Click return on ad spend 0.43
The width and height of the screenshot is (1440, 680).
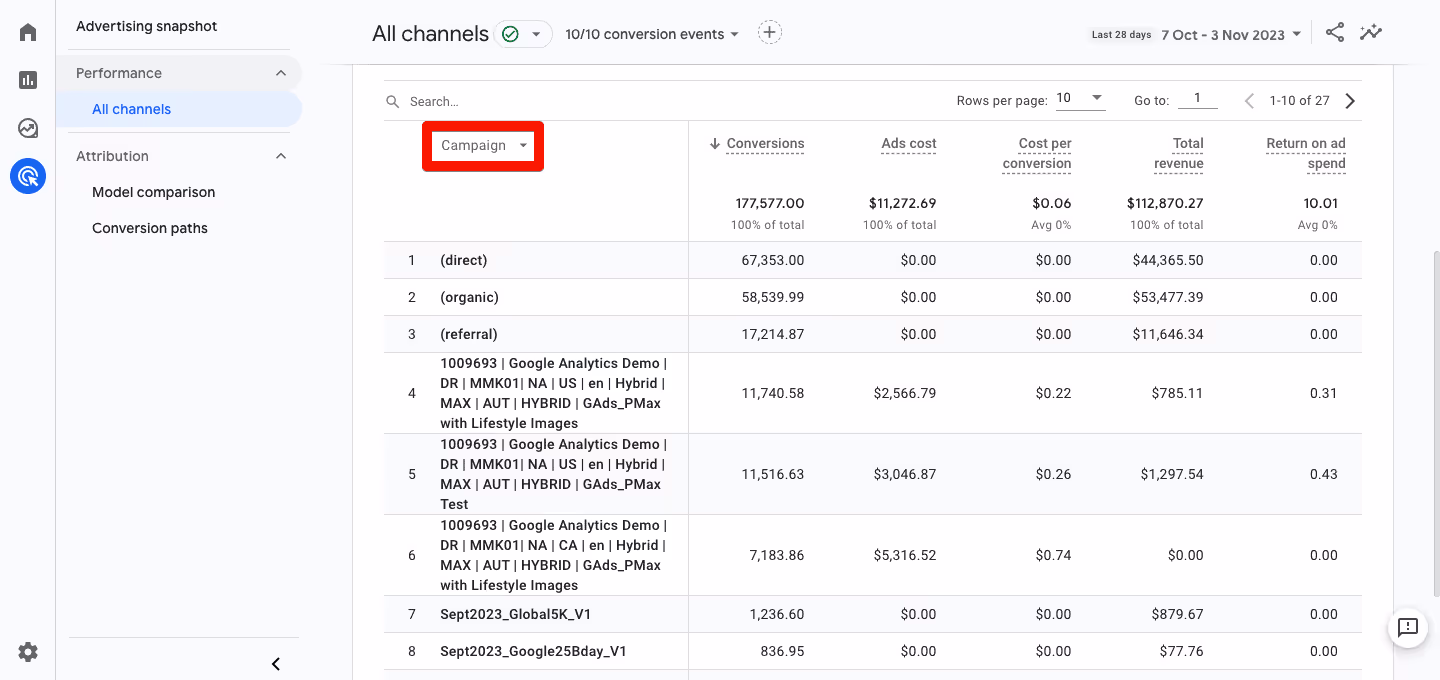pyautogui.click(x=1324, y=474)
